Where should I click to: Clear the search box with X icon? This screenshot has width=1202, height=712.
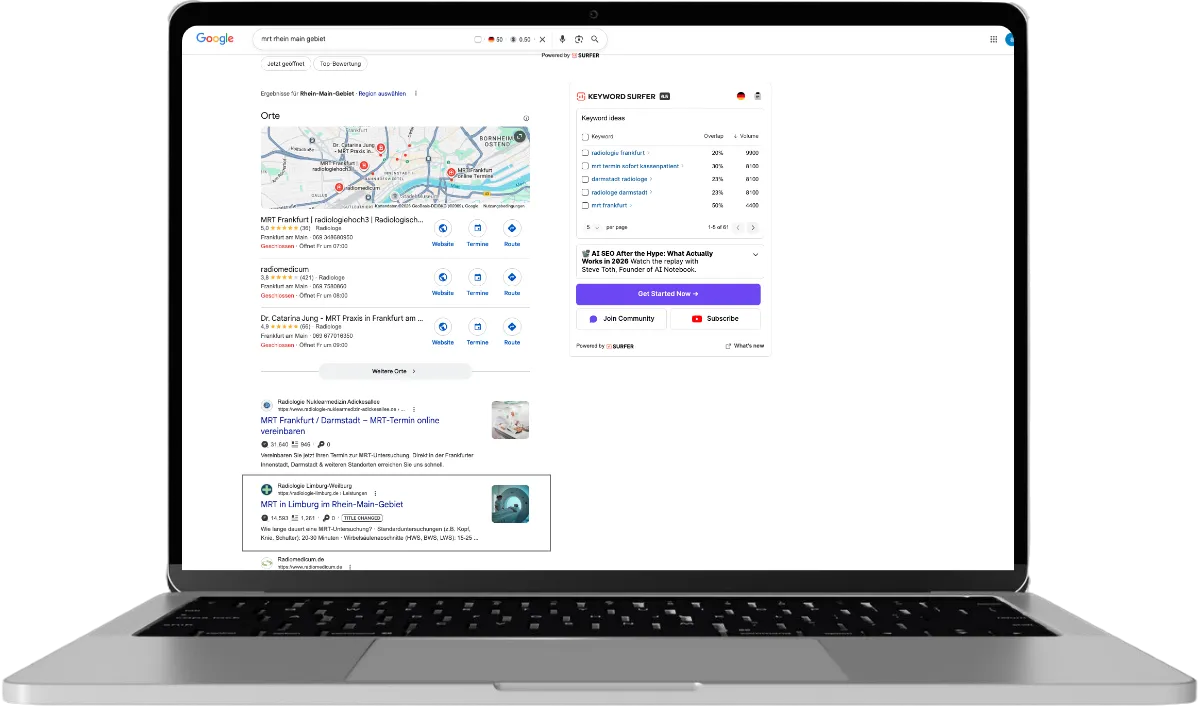point(543,39)
